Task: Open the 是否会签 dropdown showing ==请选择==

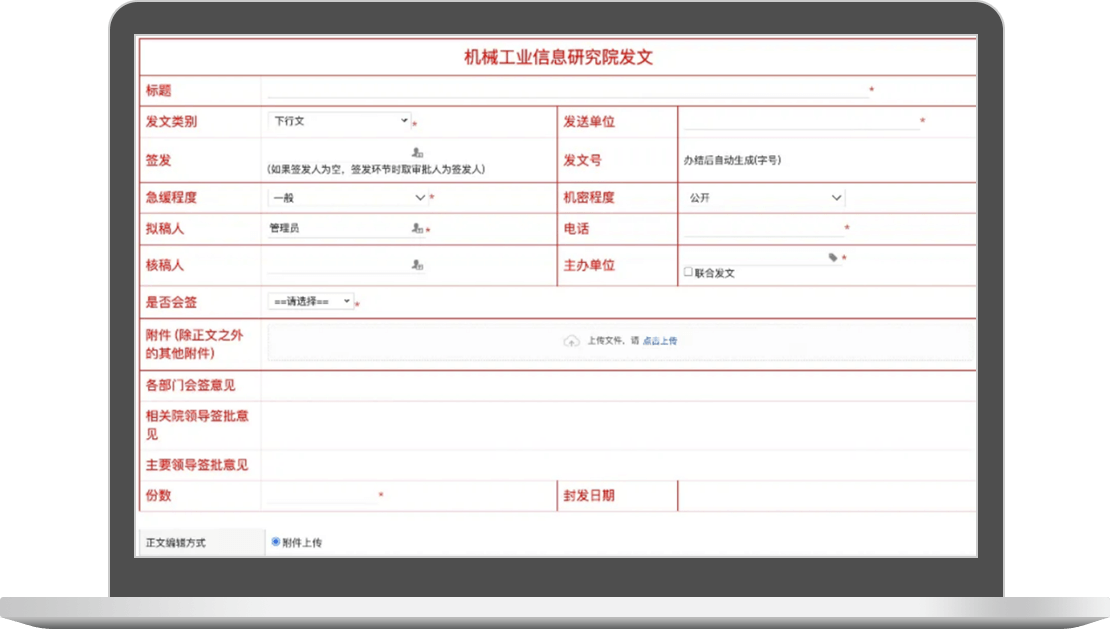Action: pos(310,301)
